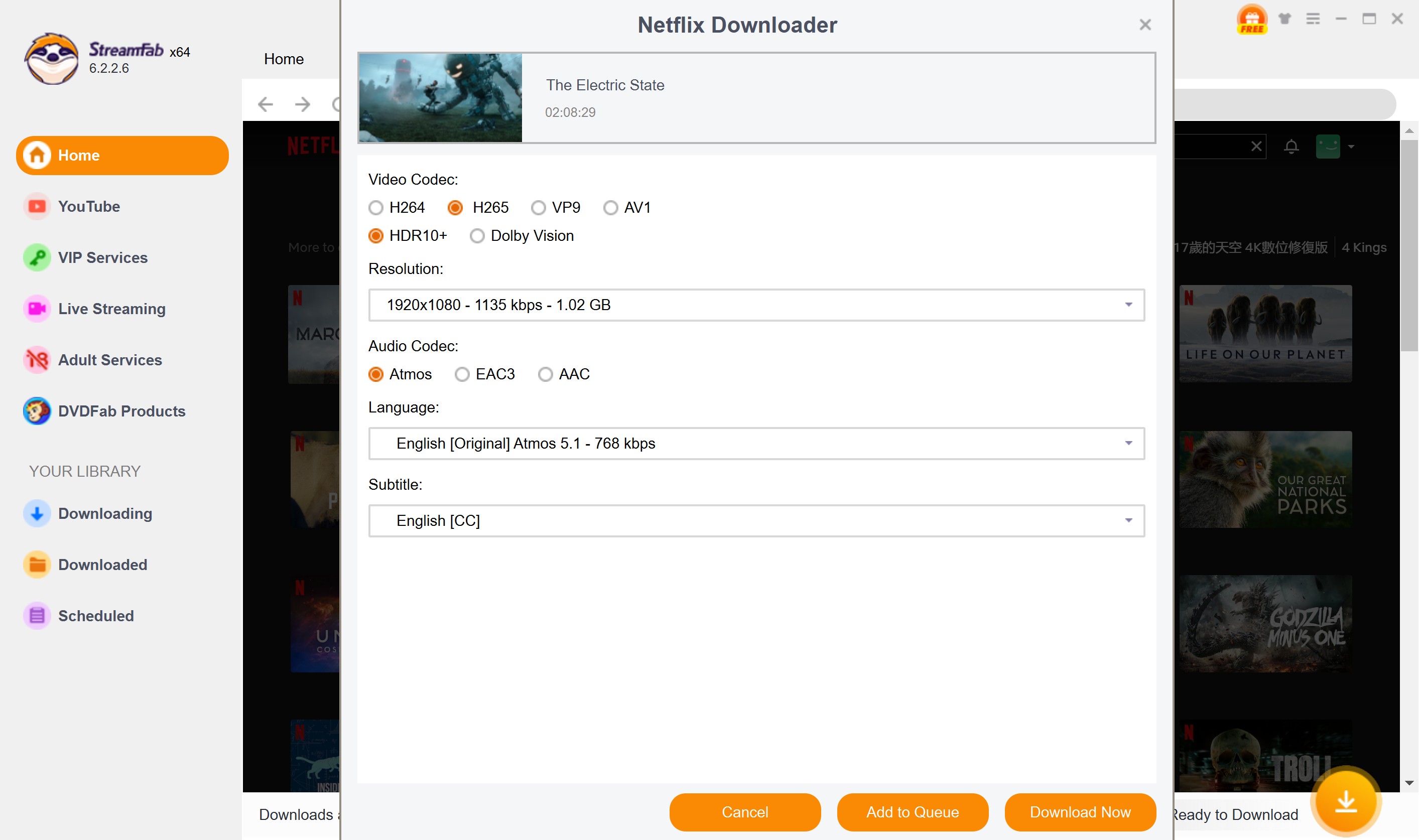Click the page scrollbar up arrow
The width and height of the screenshot is (1419, 840).
(x=1409, y=131)
